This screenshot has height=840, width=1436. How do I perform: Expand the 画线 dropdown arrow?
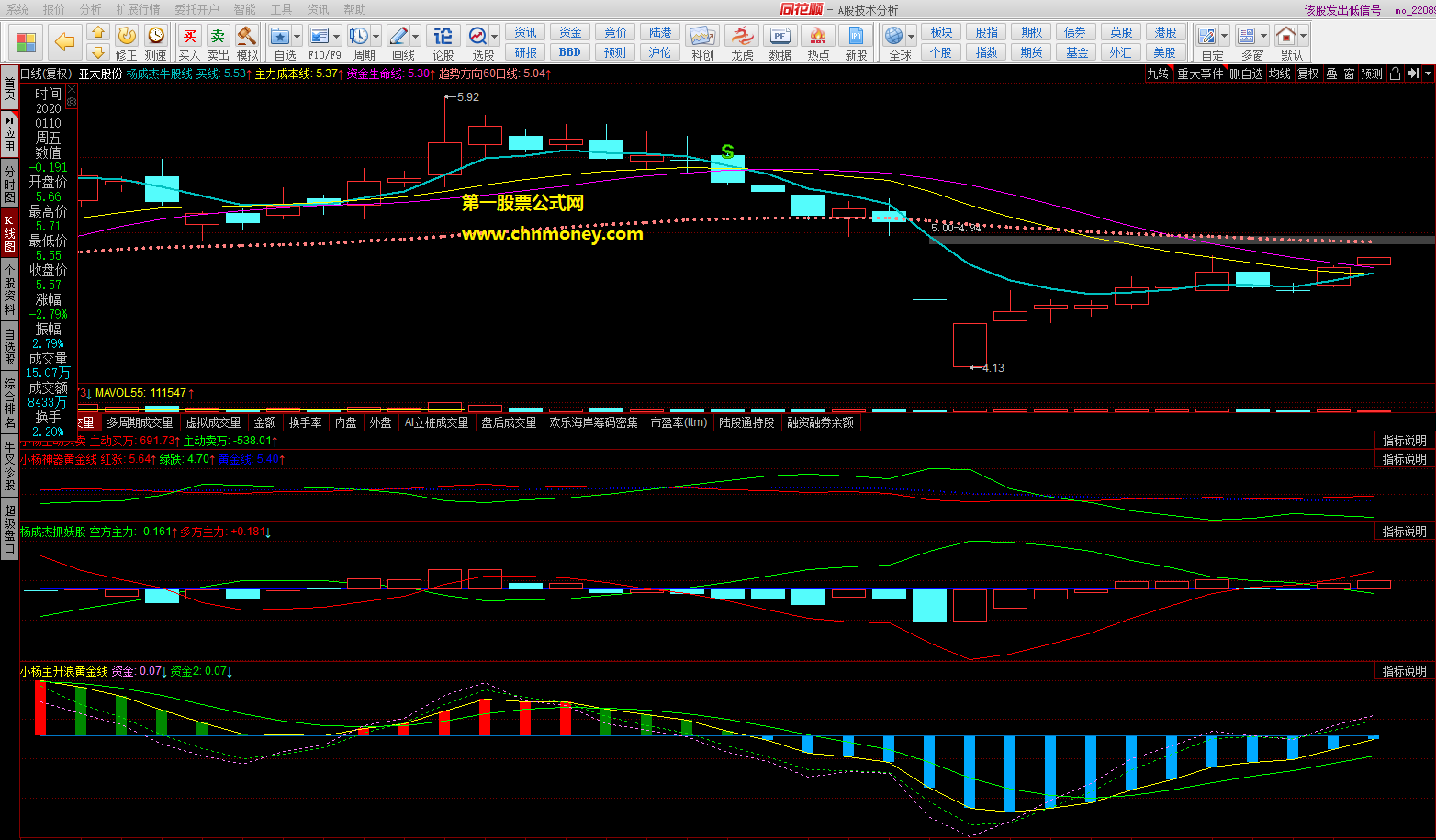[x=416, y=37]
